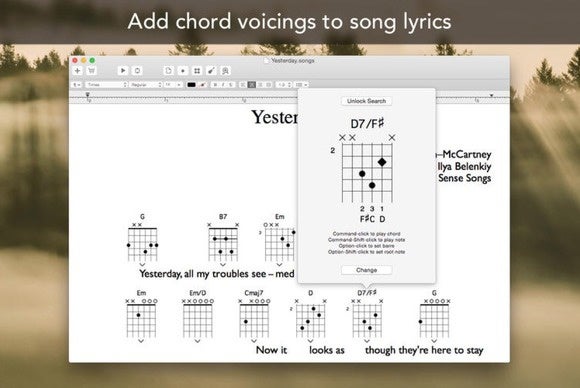Open the Regular typeface style dropdown
Screen dimensions: 580x388
[x=146, y=85]
